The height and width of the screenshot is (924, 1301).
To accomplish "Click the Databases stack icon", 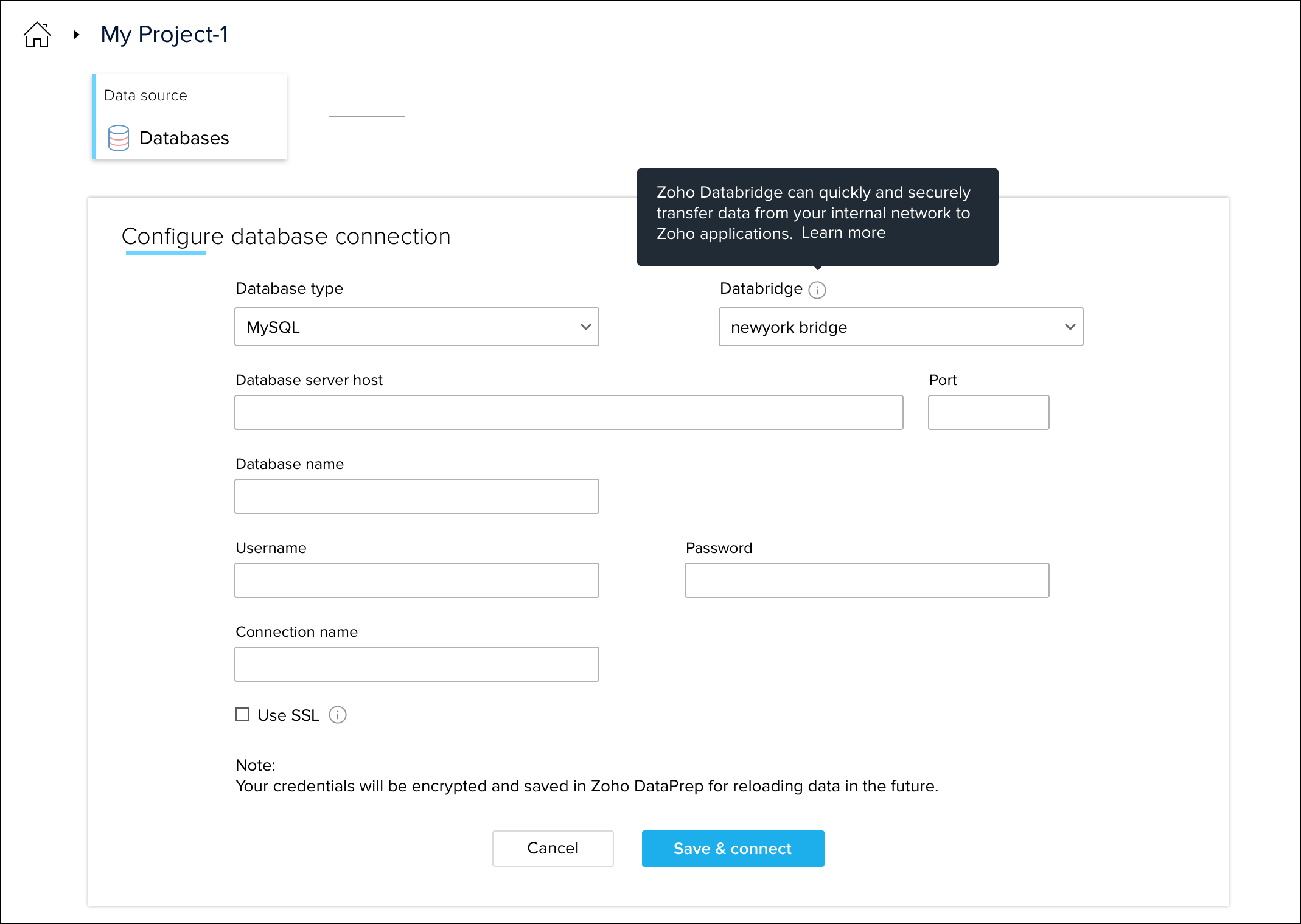I will tap(119, 138).
